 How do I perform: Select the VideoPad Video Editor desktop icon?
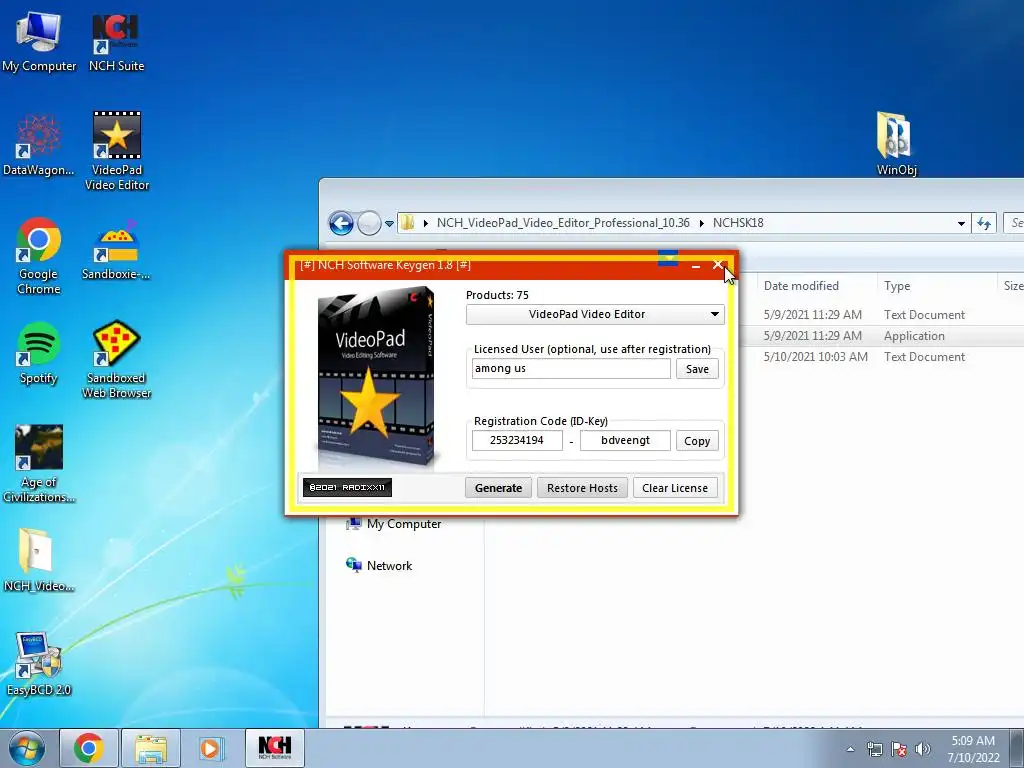117,151
